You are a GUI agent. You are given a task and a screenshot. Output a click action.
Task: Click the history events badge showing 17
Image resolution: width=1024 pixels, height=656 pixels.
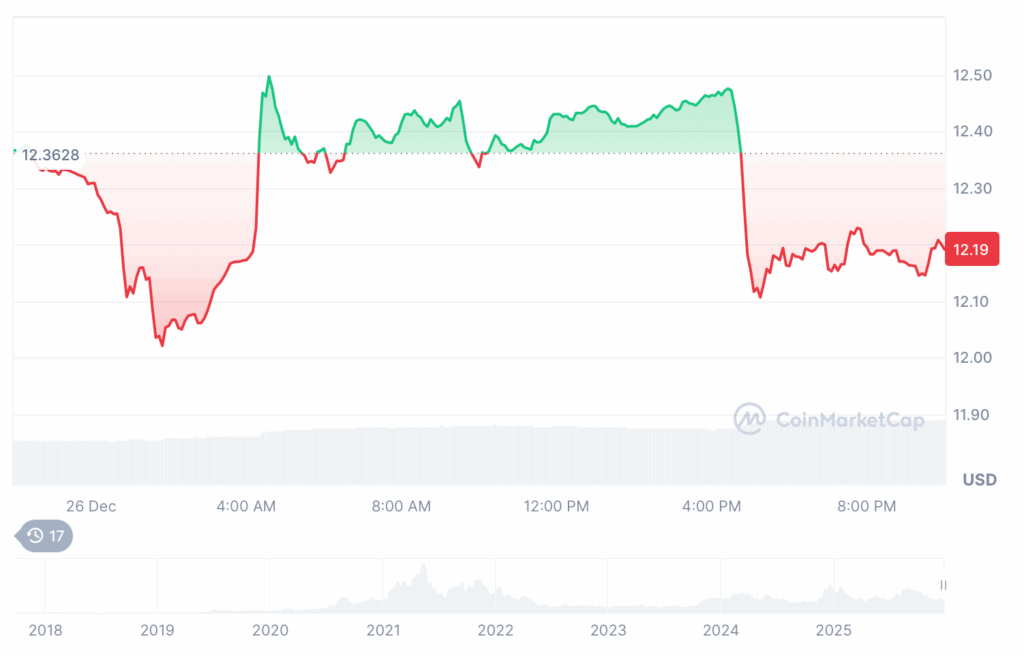46,536
